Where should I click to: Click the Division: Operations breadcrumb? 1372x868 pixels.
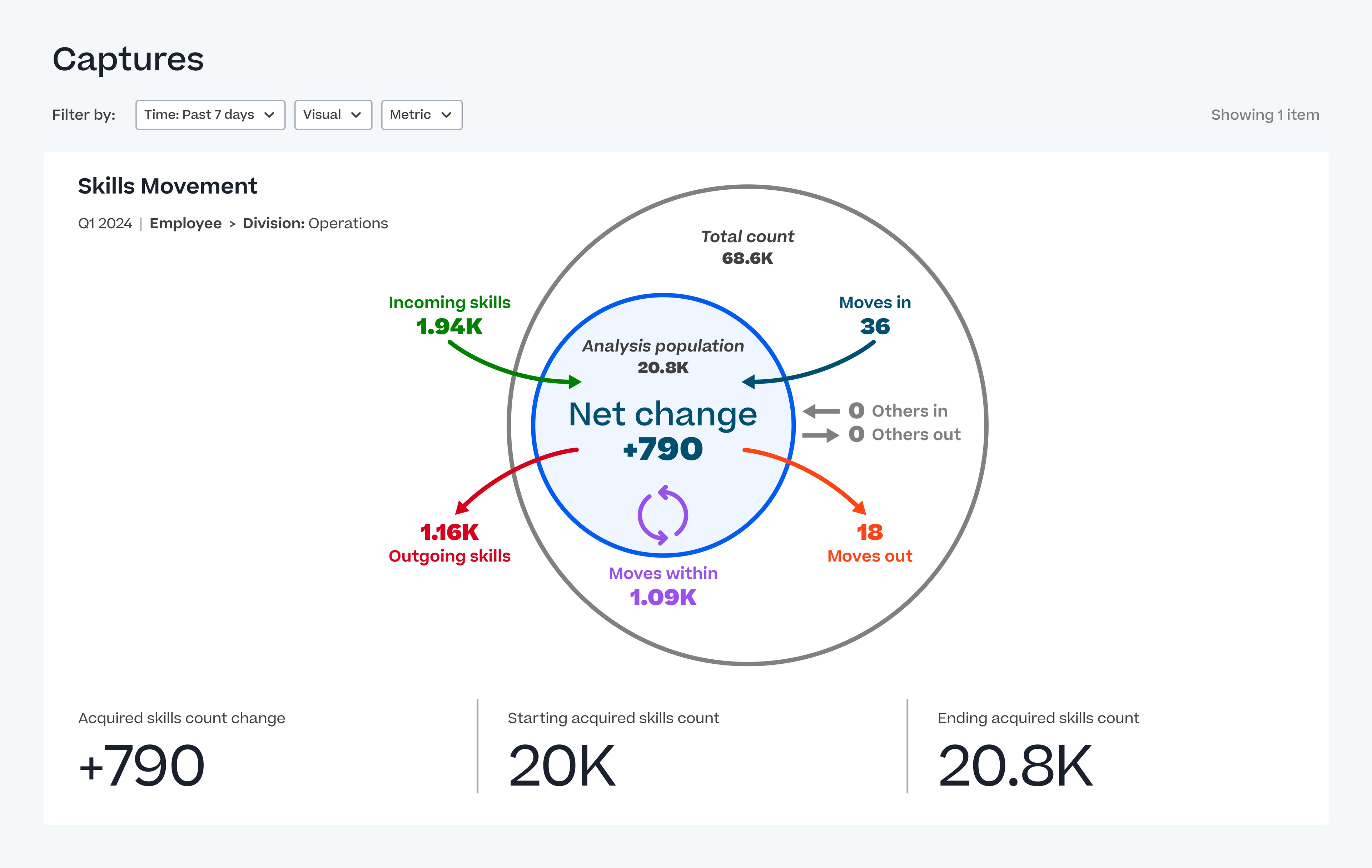(x=315, y=223)
